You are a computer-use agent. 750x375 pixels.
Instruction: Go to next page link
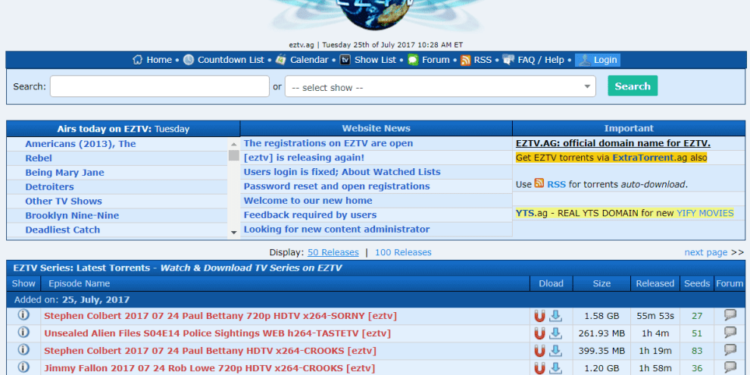(x=706, y=252)
